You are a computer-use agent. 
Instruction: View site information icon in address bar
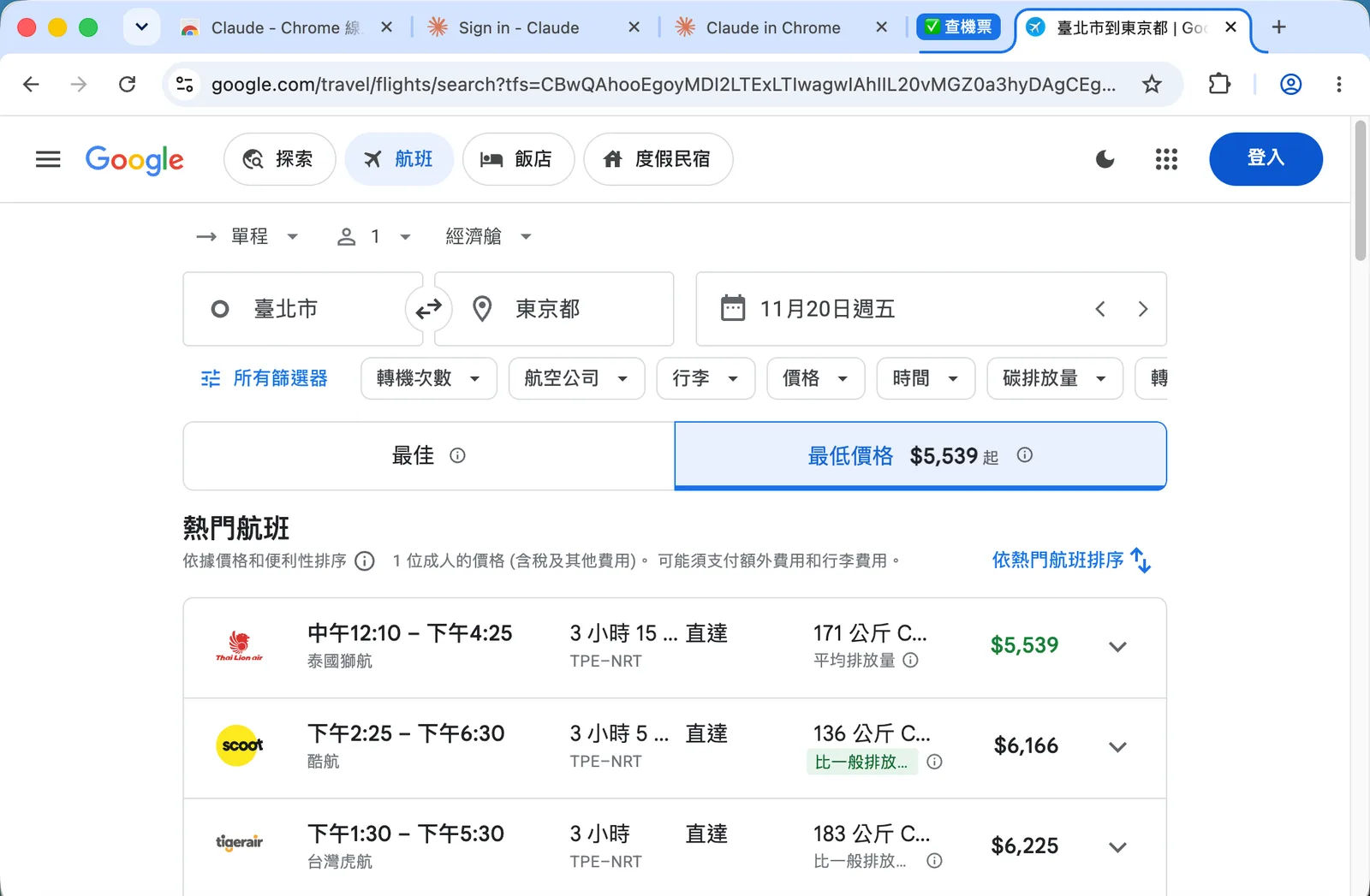coord(184,84)
